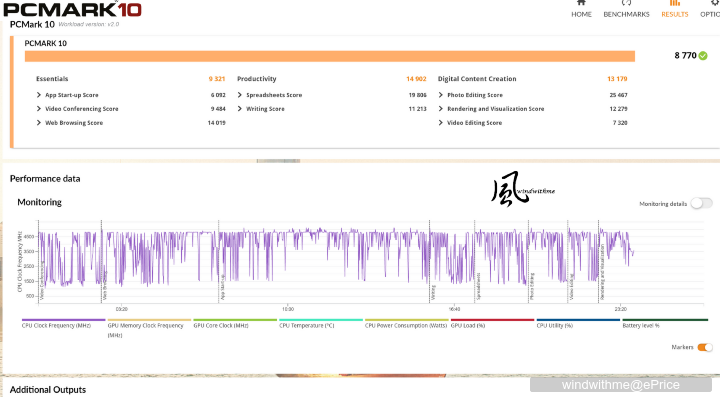Click the Rendering and Visualization chart marker
The height and width of the screenshot is (397, 720).
602,272
